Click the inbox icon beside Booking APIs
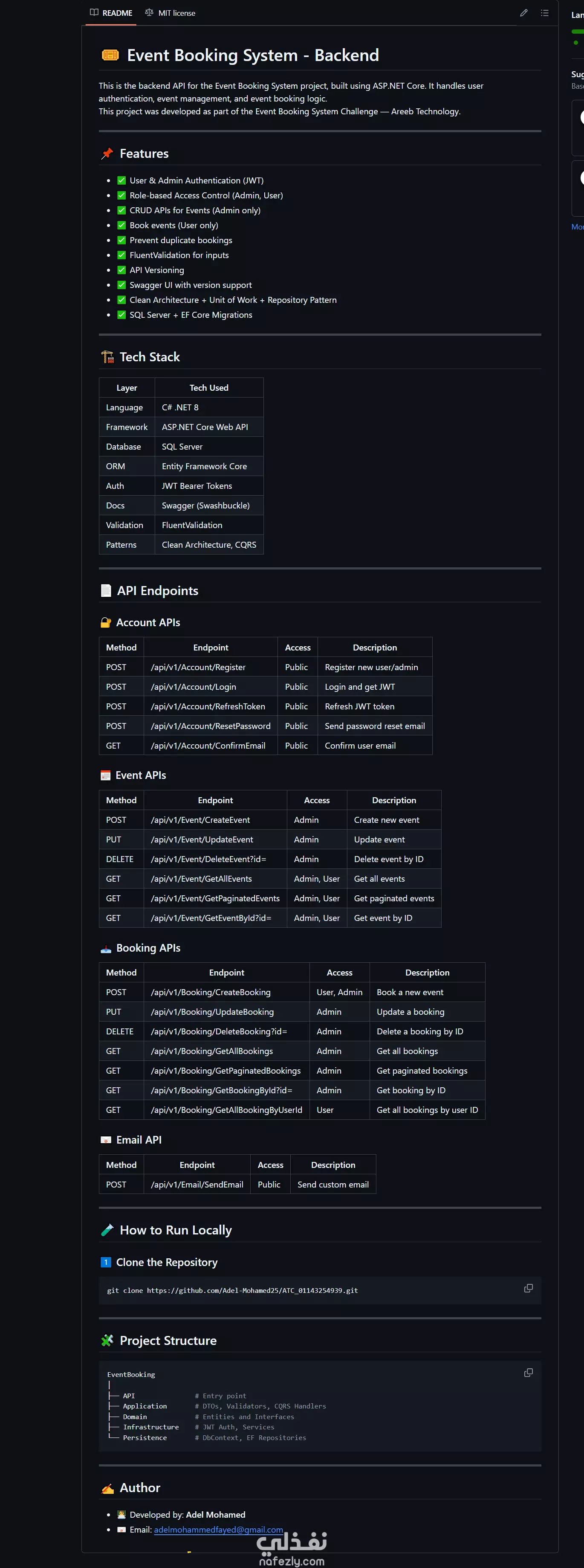This screenshot has width=584, height=1568. 106,948
